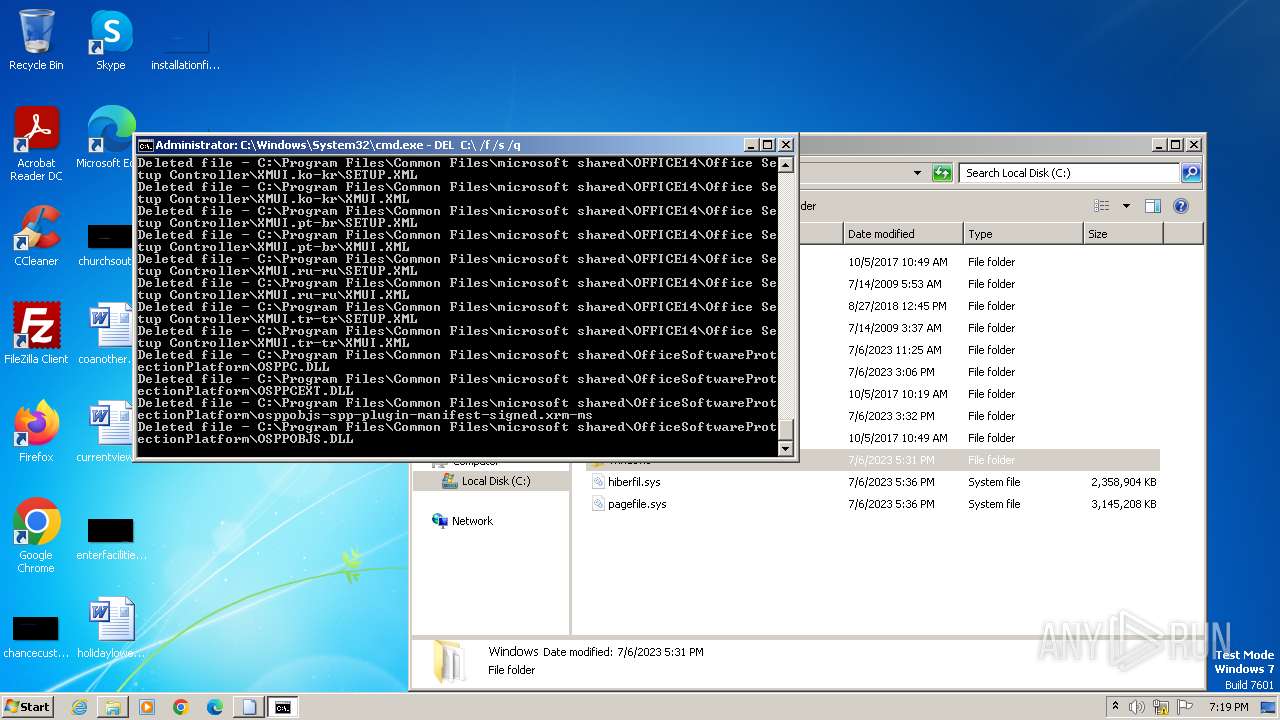Open the volume control in system tray
Viewport: 1280px width, 720px height.
coord(1137,707)
